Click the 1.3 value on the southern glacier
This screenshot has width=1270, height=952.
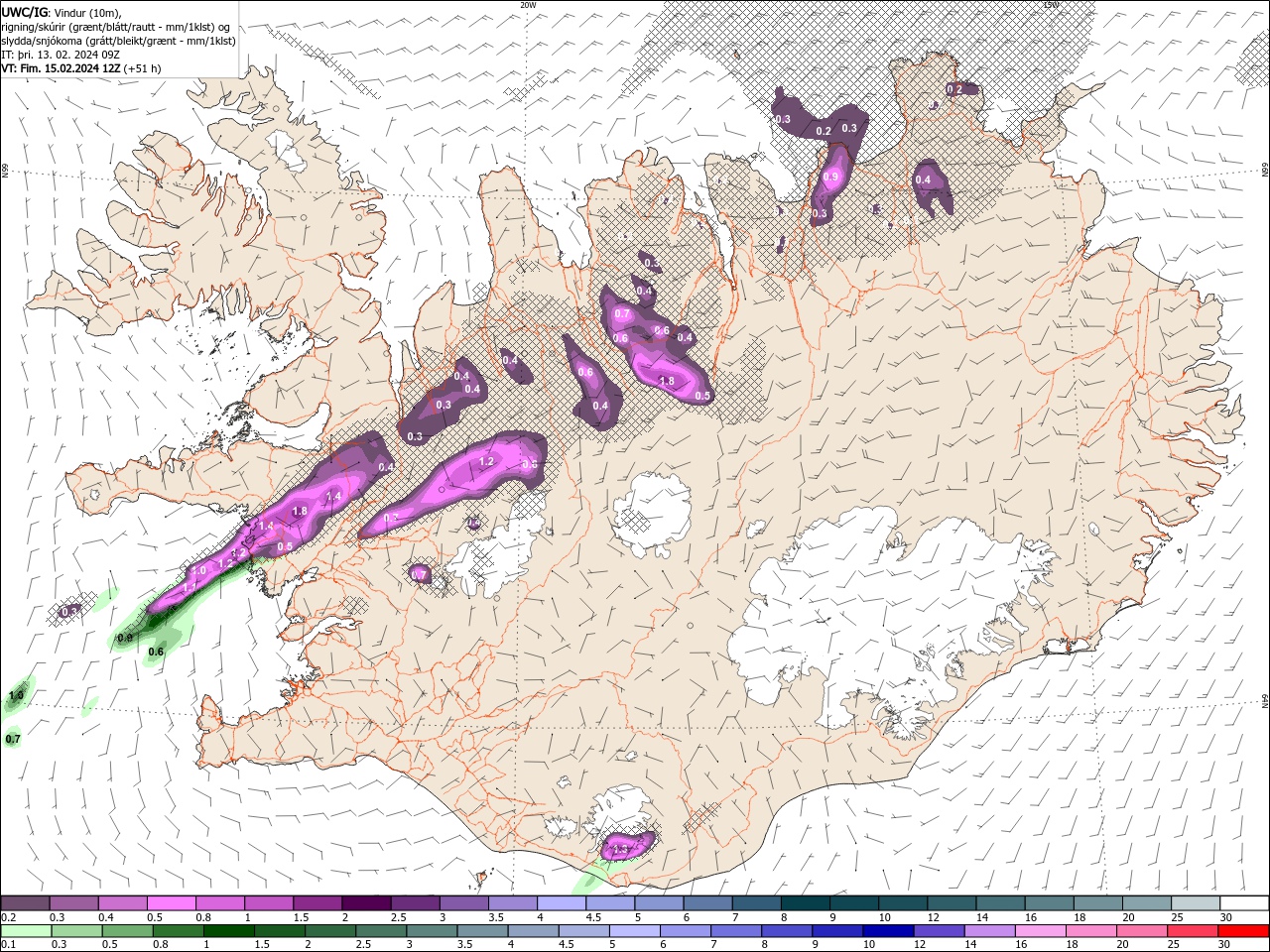623,850
